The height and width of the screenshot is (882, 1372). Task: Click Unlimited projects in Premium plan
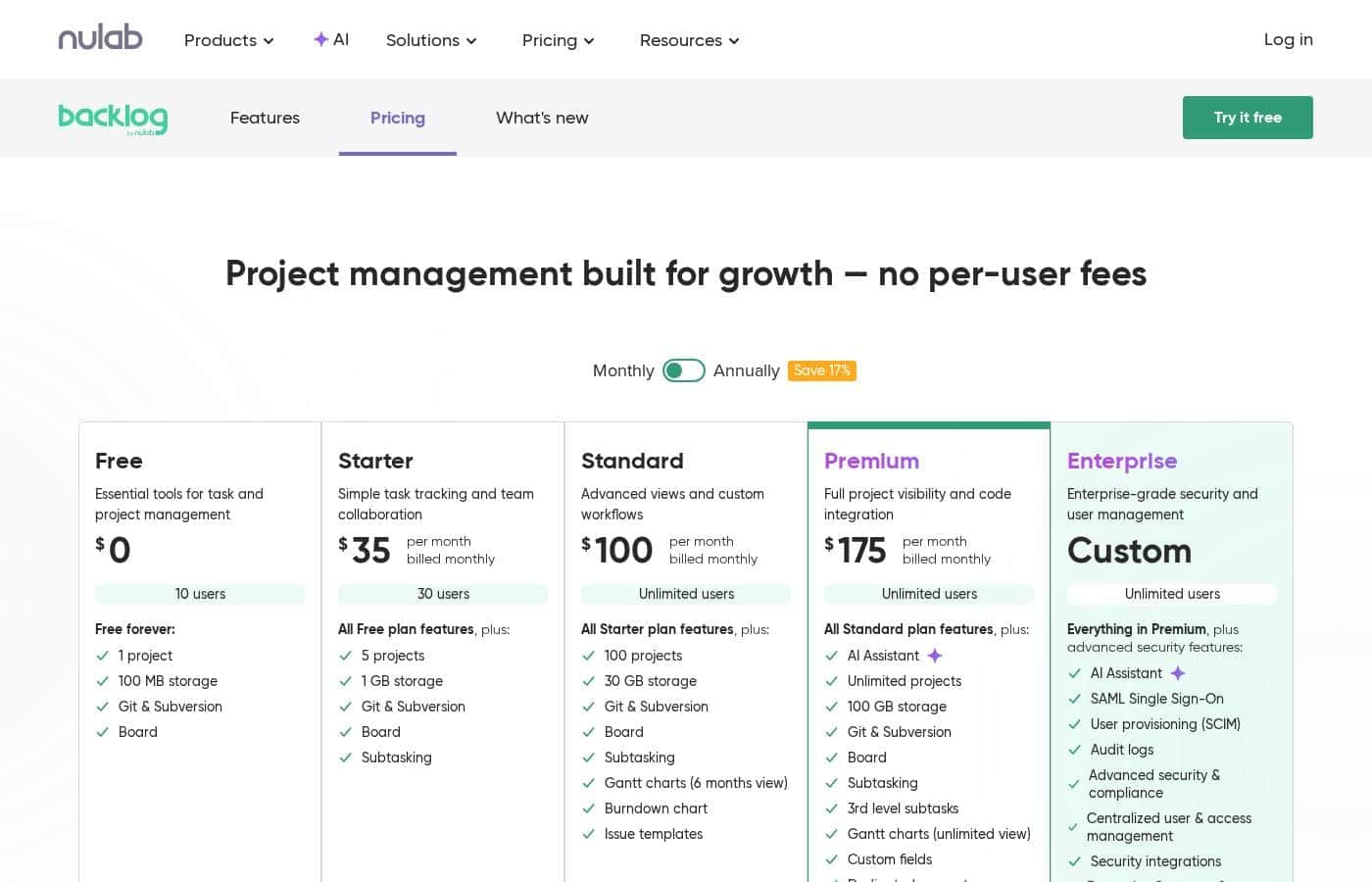(x=905, y=681)
